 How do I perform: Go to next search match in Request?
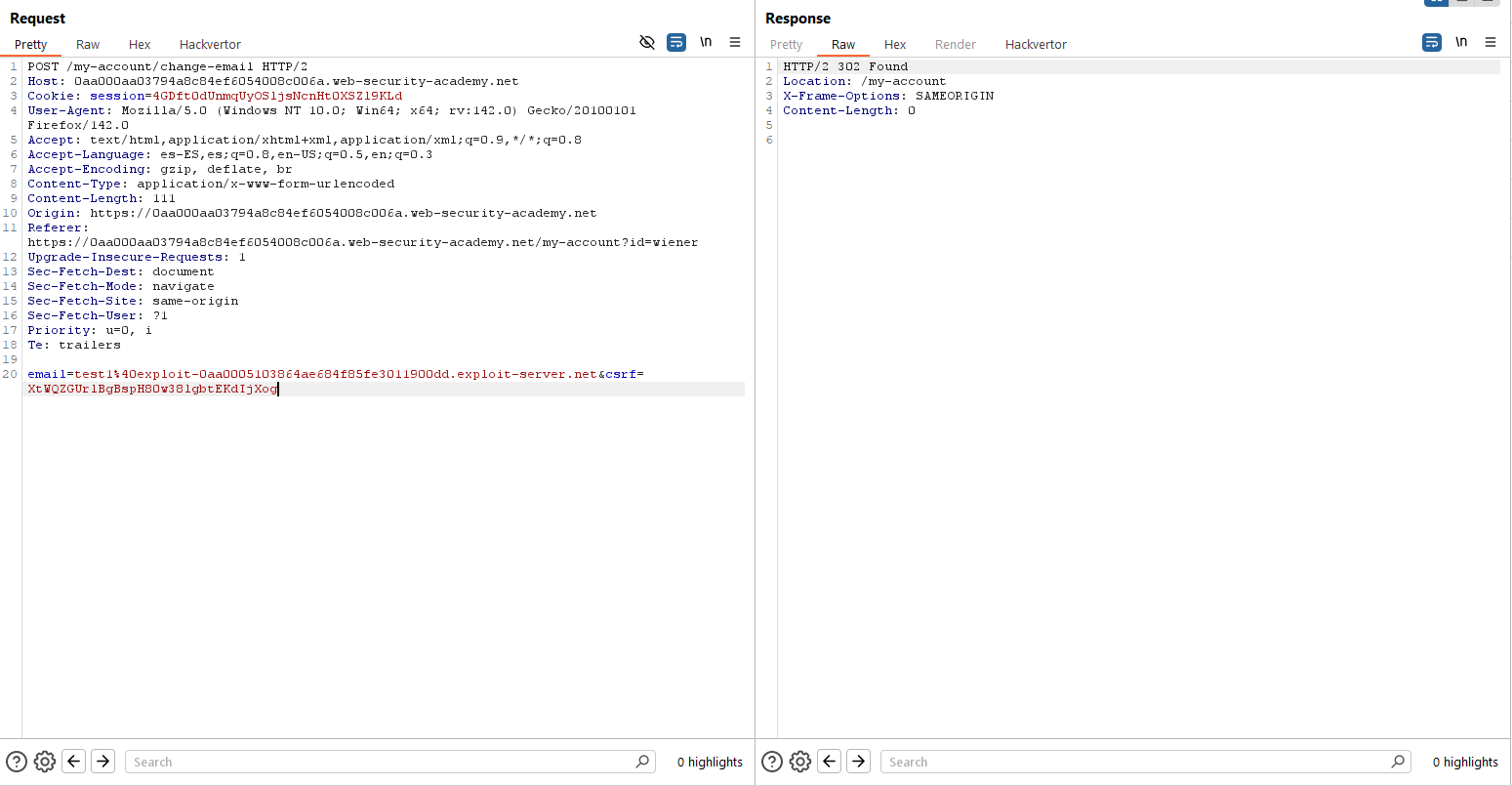103,762
